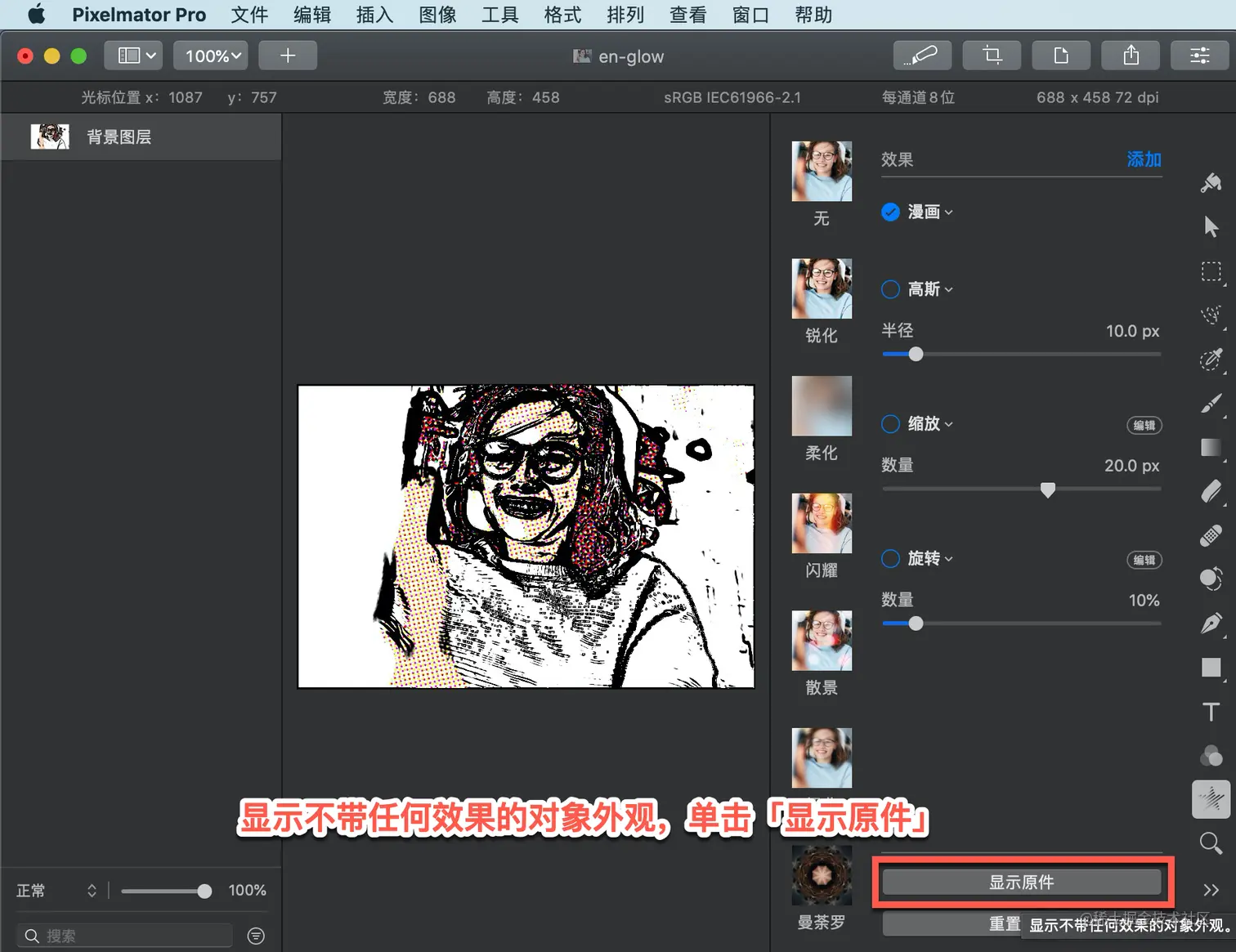Open the 100% zoom level dropdown
This screenshot has height=952, width=1236.
[211, 56]
